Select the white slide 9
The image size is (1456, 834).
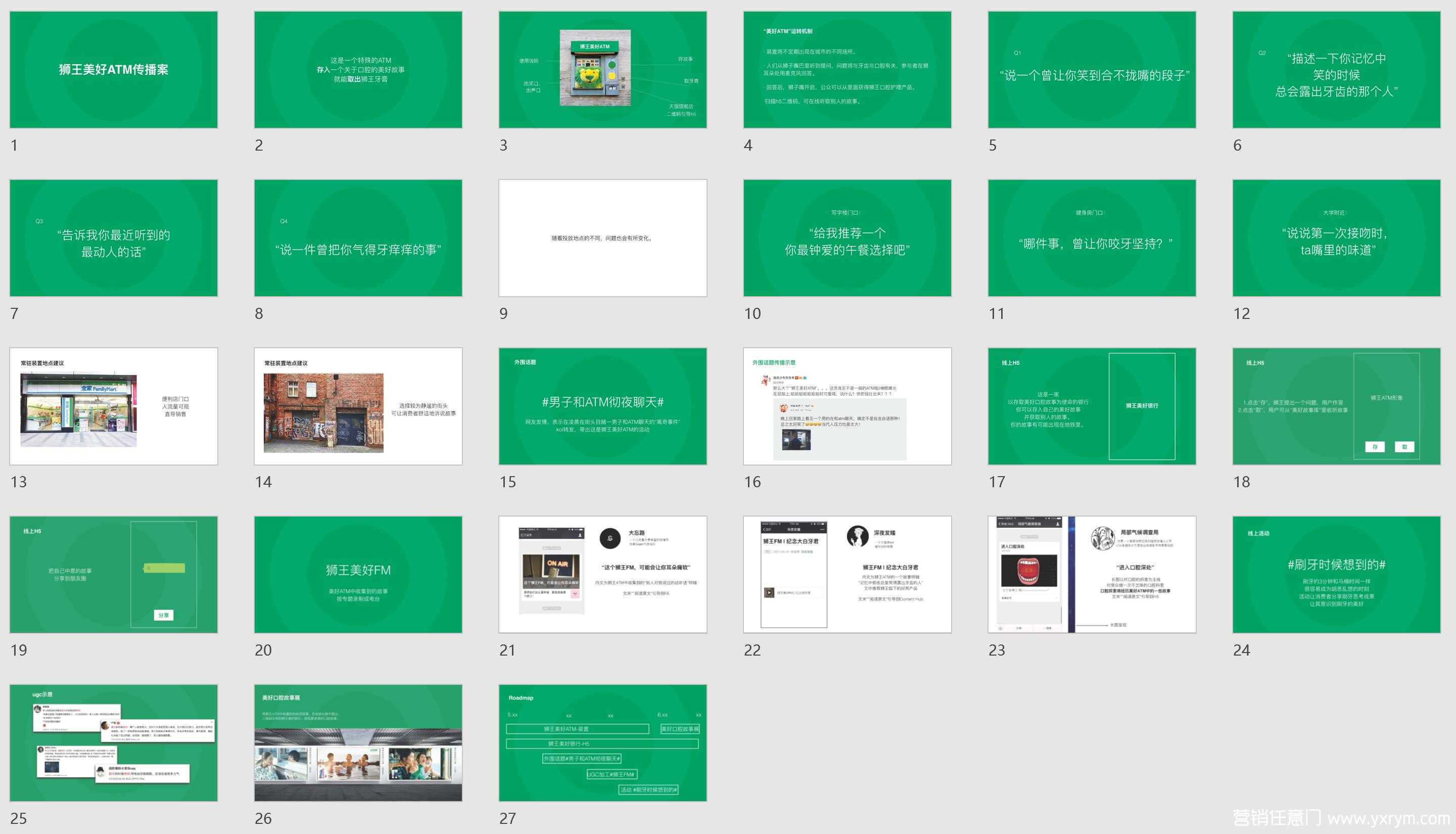603,238
